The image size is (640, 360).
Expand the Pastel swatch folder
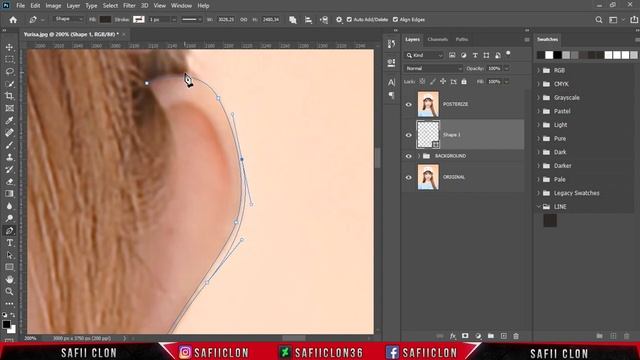tap(539, 111)
